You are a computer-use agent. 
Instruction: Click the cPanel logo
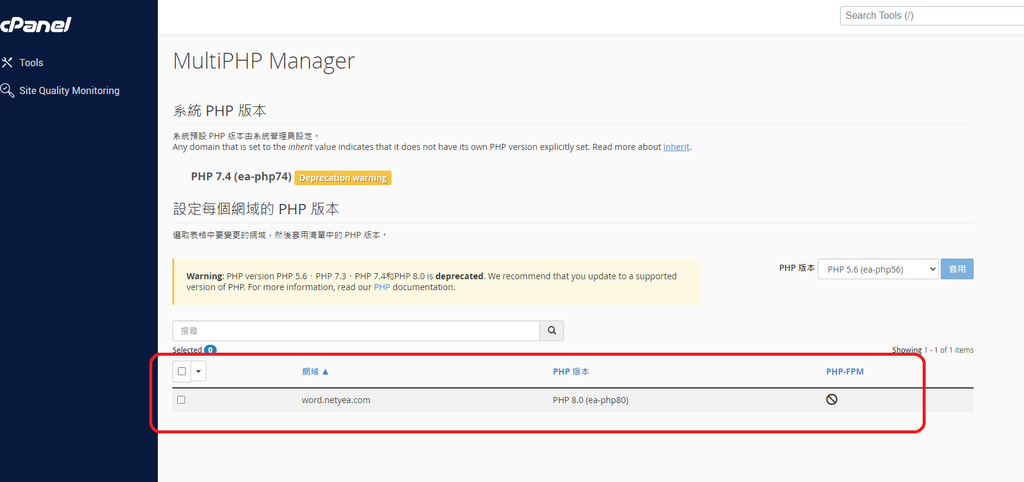pos(35,25)
